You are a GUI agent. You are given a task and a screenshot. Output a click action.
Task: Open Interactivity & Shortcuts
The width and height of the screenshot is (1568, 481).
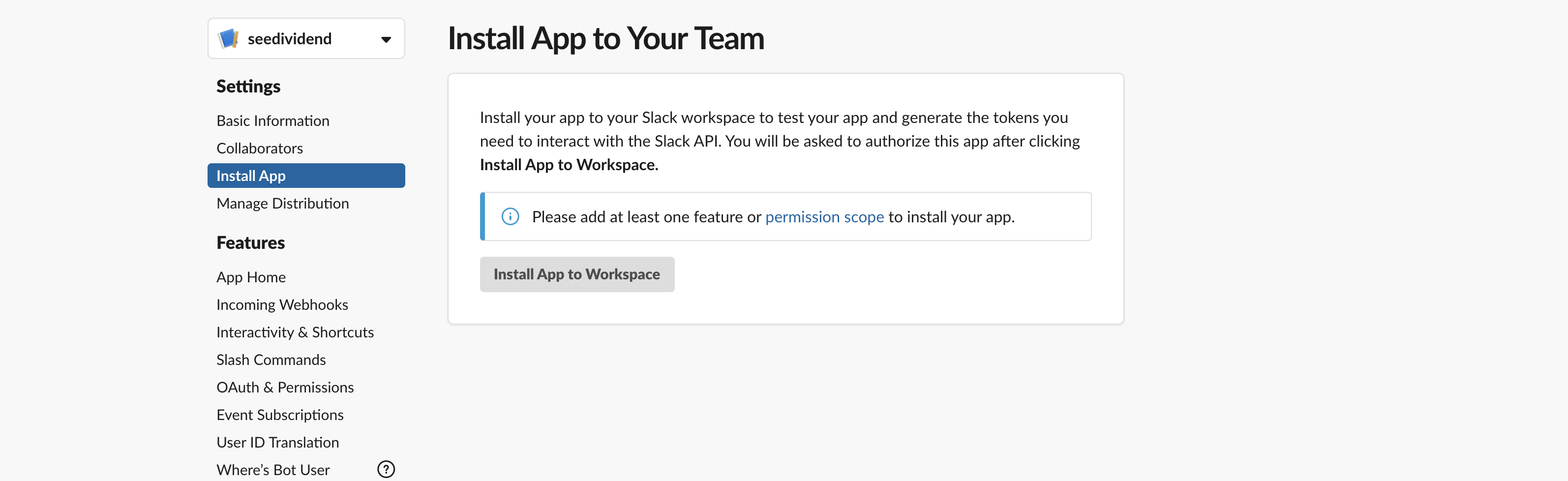click(x=295, y=332)
